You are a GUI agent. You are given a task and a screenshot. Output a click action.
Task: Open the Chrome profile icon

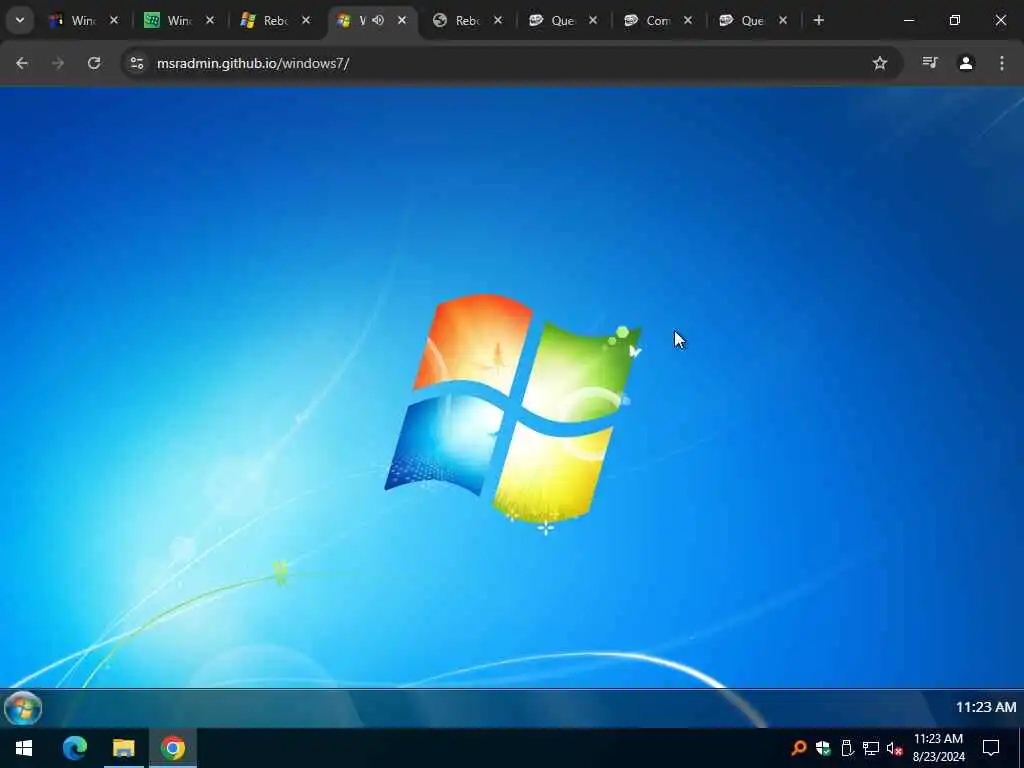click(966, 63)
